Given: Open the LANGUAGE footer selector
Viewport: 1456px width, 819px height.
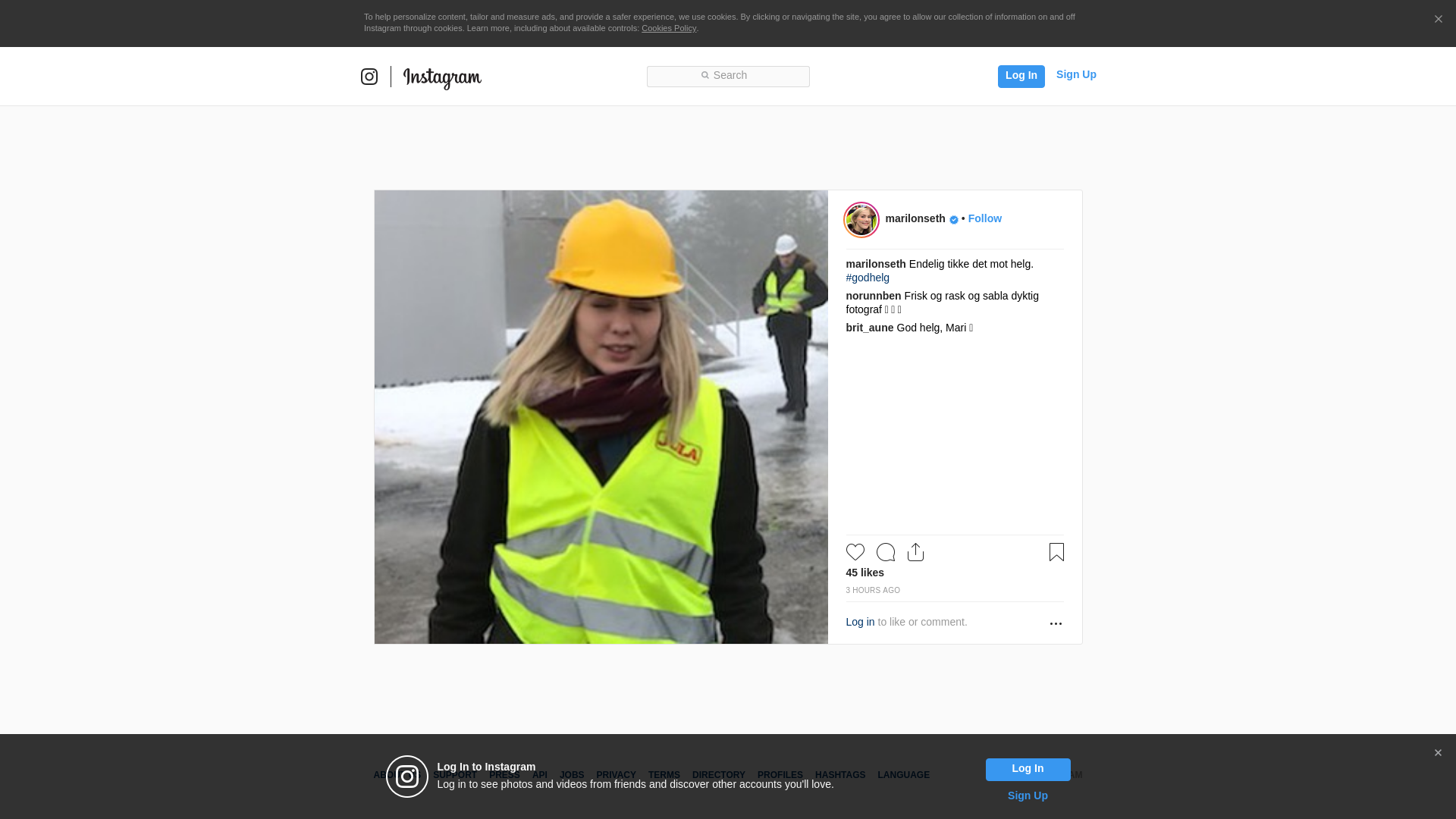Looking at the screenshot, I should pyautogui.click(x=903, y=775).
